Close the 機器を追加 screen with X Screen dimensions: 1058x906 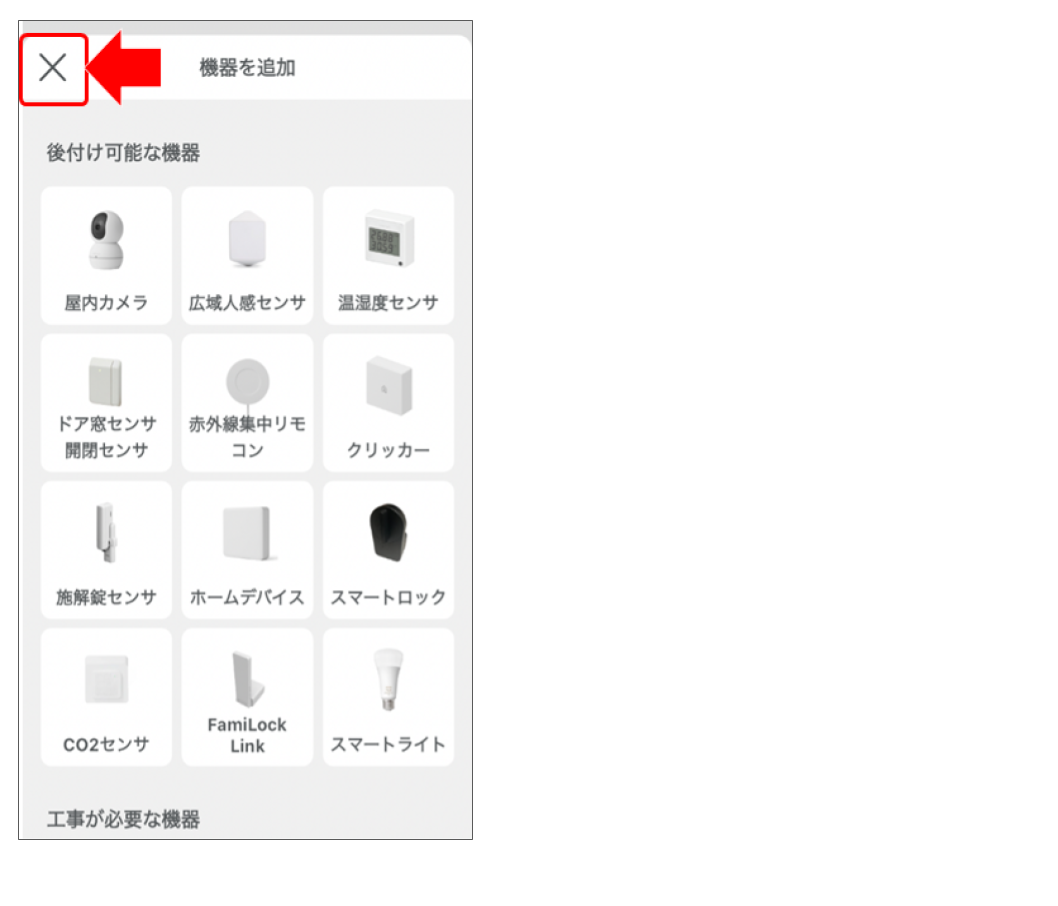53,68
